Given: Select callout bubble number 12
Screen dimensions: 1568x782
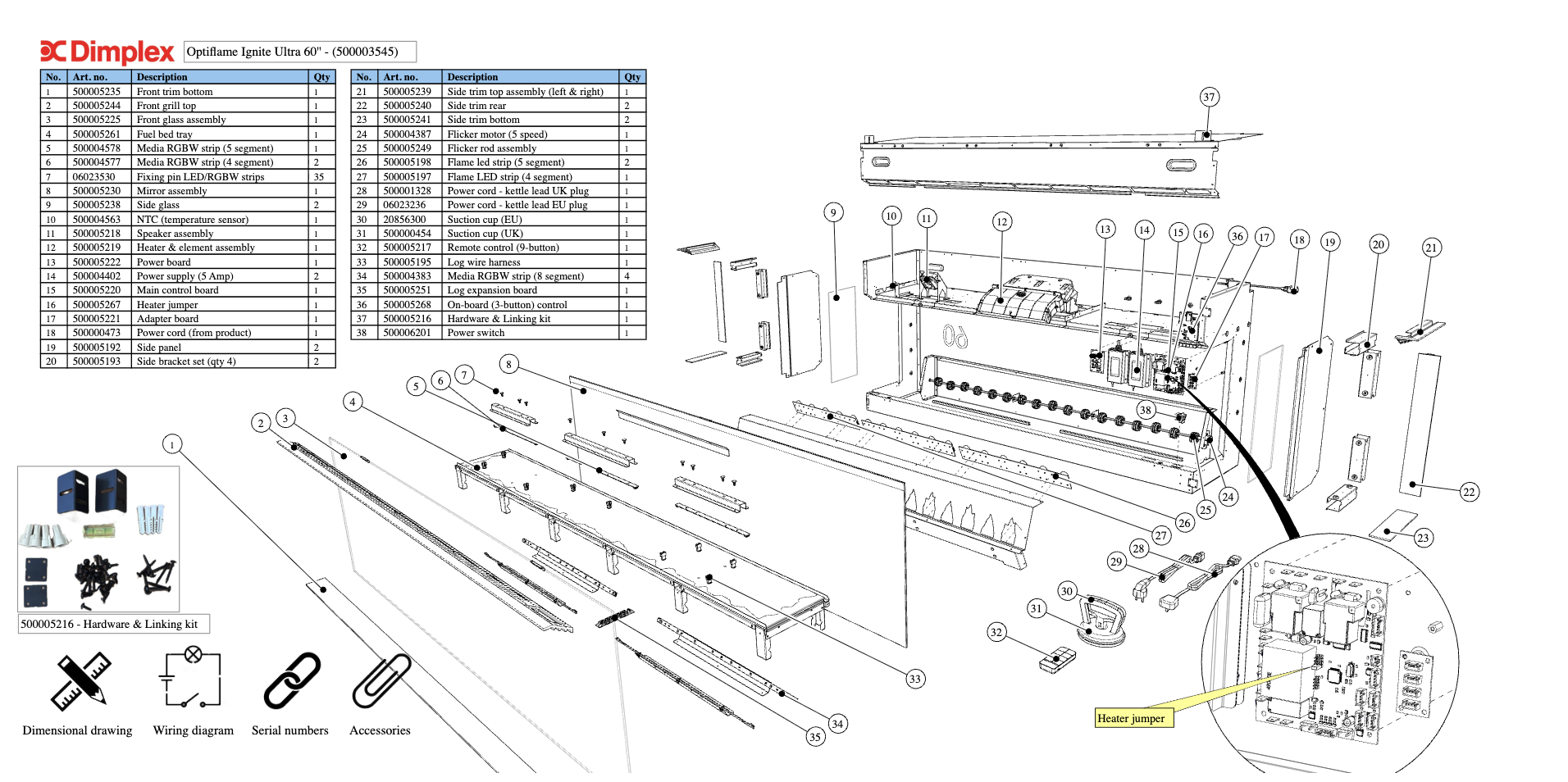Looking at the screenshot, I should coord(1001,222).
